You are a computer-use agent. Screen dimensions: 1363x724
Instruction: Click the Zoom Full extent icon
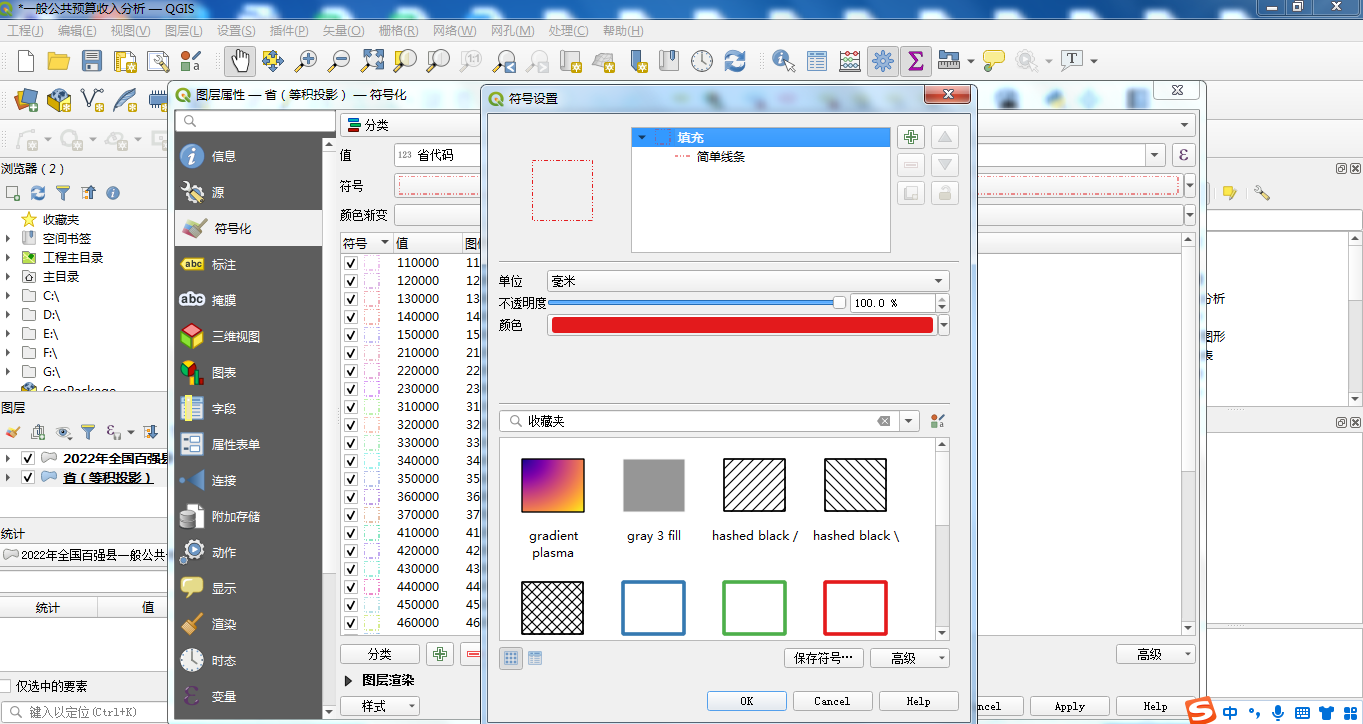pyautogui.click(x=372, y=61)
